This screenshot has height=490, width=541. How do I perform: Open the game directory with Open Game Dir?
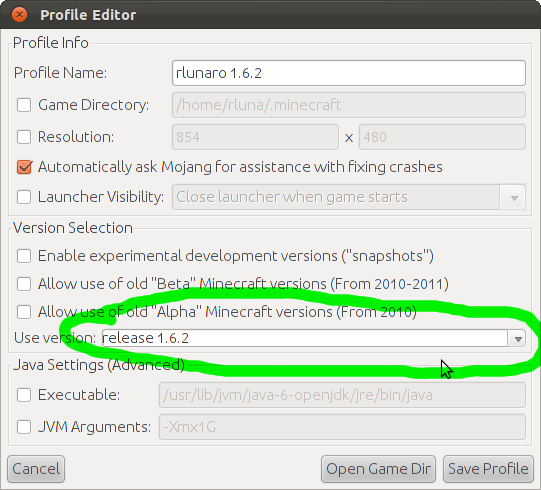click(x=378, y=469)
